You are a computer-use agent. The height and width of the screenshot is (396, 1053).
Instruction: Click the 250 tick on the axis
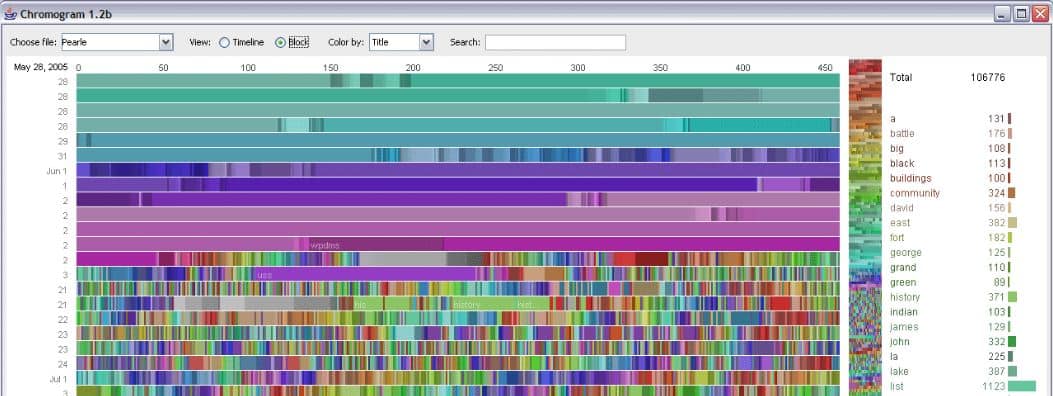click(496, 68)
